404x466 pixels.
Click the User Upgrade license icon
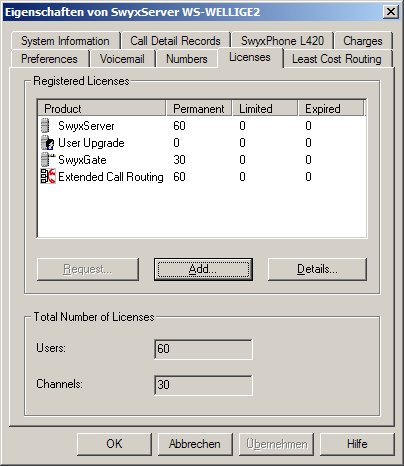pos(48,143)
